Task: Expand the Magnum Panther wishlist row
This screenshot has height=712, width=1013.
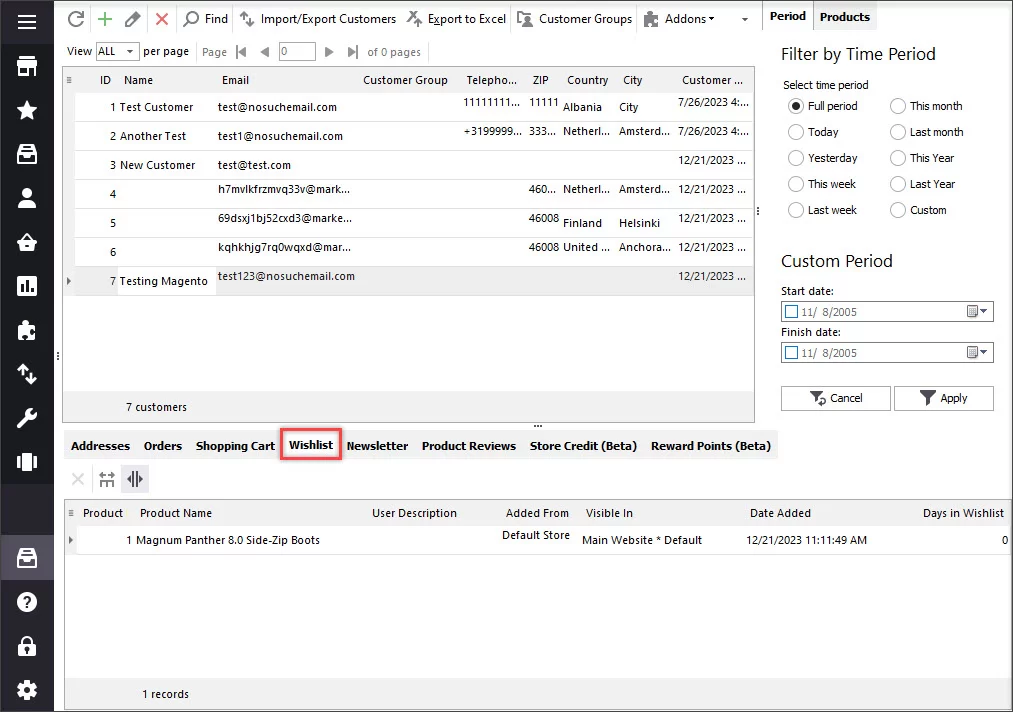Action: coord(70,540)
